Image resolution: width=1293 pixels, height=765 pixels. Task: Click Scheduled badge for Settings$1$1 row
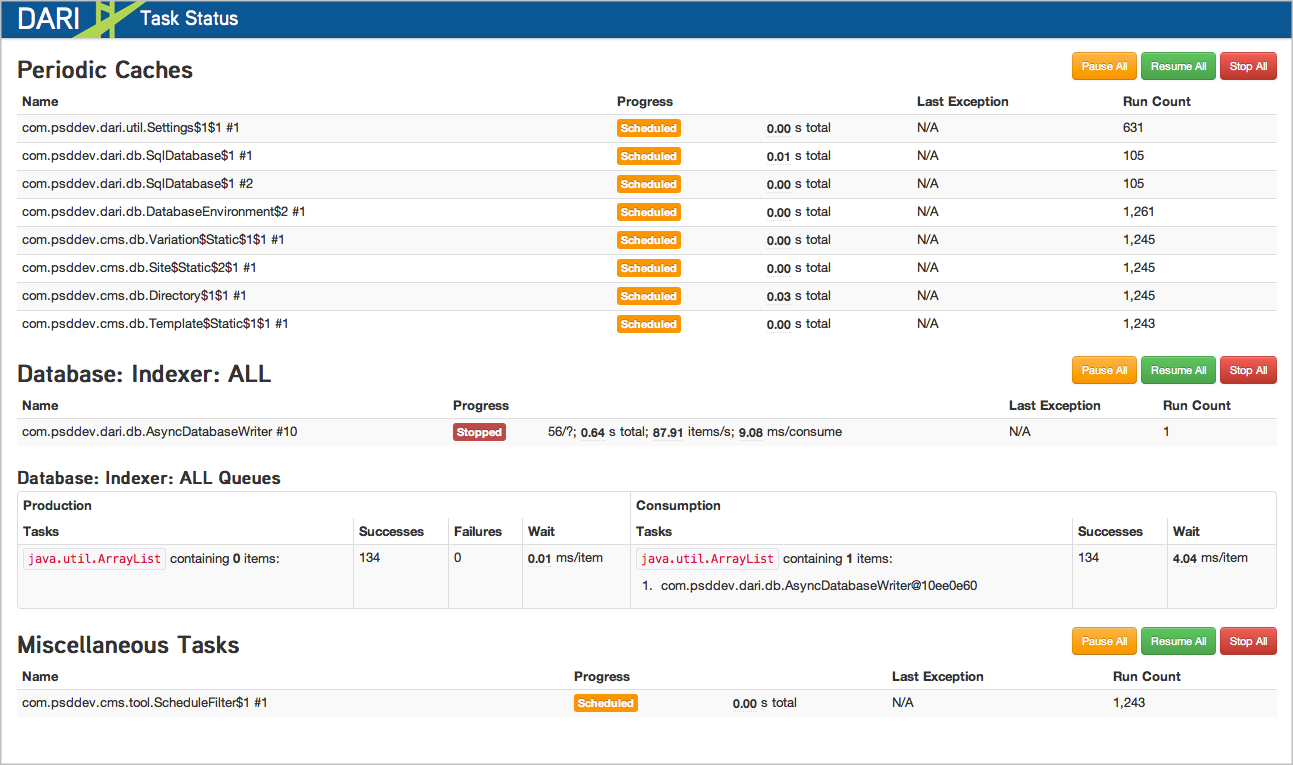[649, 128]
